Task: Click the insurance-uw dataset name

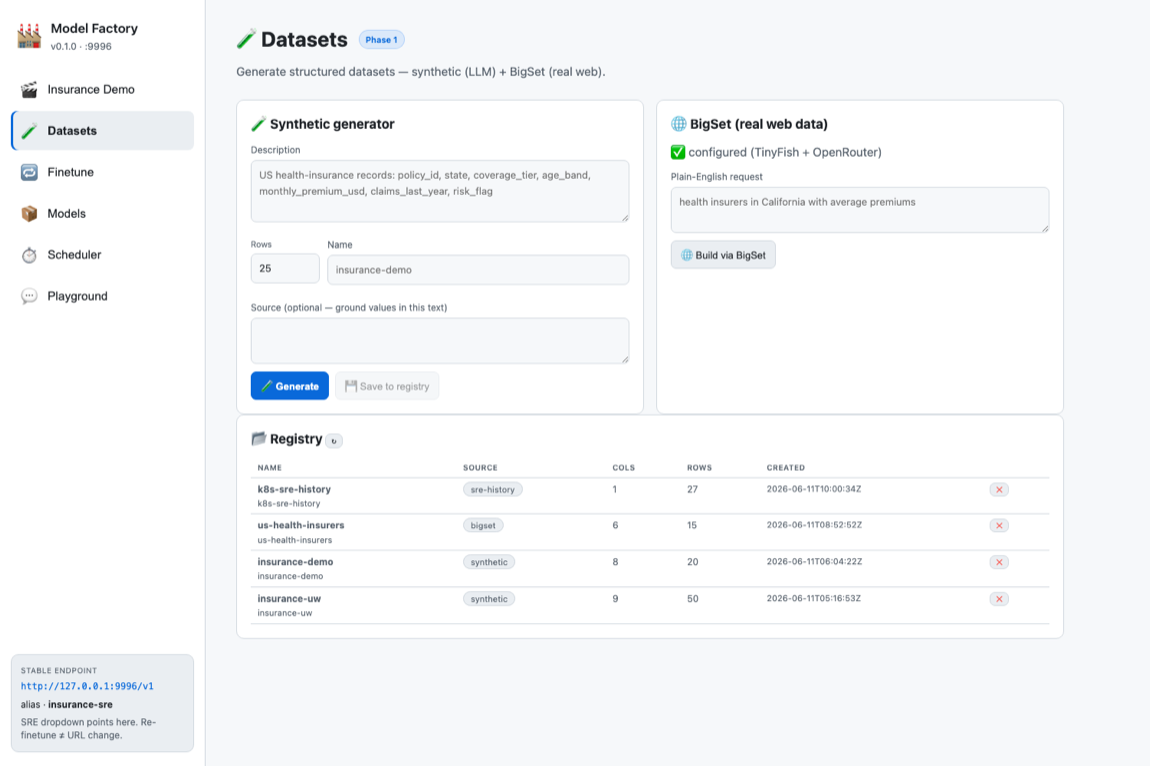Action: coord(289,599)
